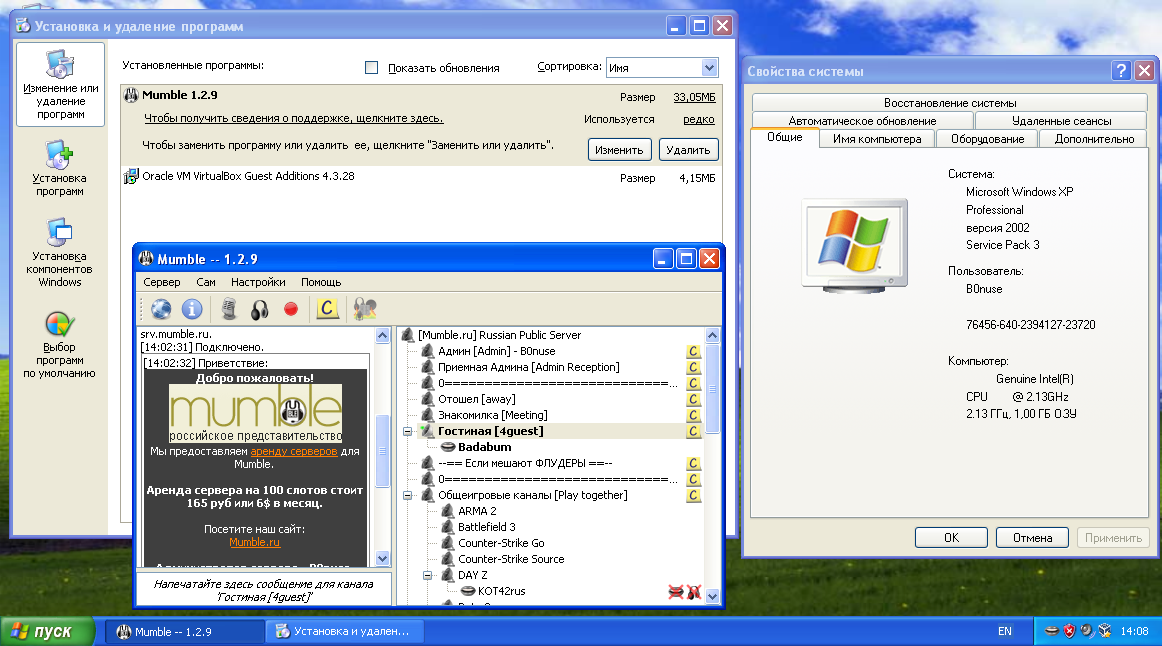
Task: Open the Настройки menu in Mumble
Action: click(x=258, y=282)
